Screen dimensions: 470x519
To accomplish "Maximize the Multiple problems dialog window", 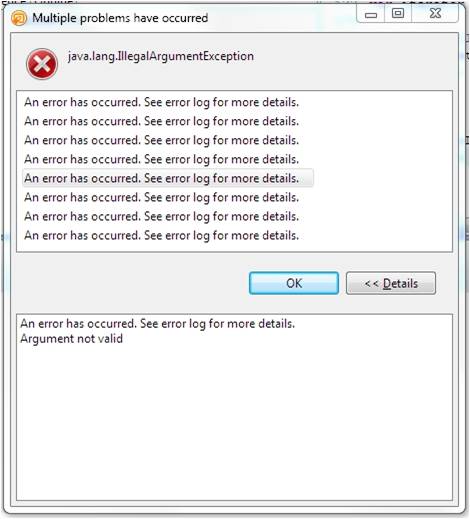I will 398,14.
